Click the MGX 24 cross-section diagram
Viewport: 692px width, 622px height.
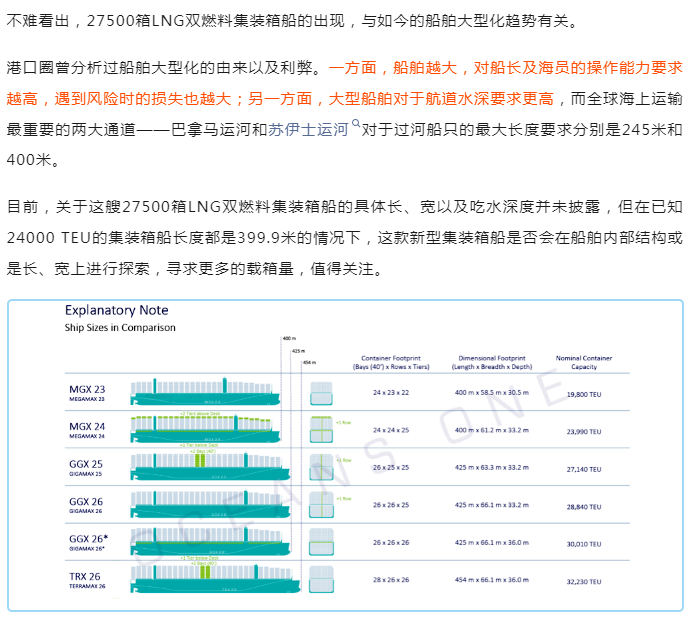[322, 429]
